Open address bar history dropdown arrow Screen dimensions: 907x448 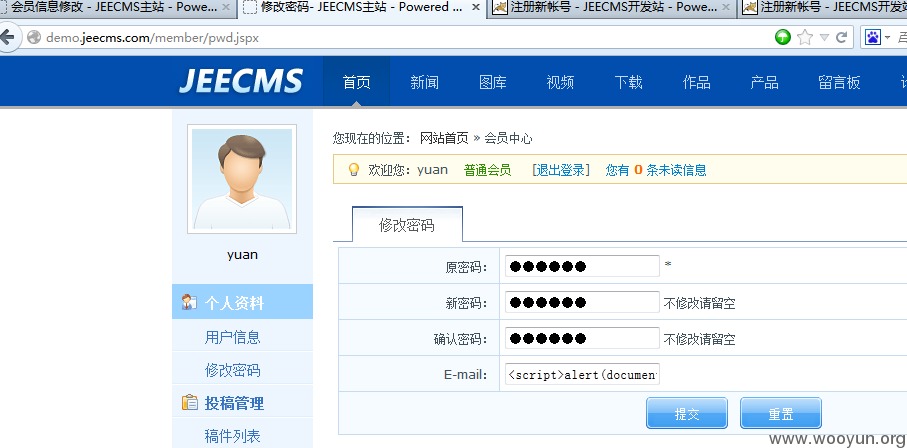(x=824, y=38)
